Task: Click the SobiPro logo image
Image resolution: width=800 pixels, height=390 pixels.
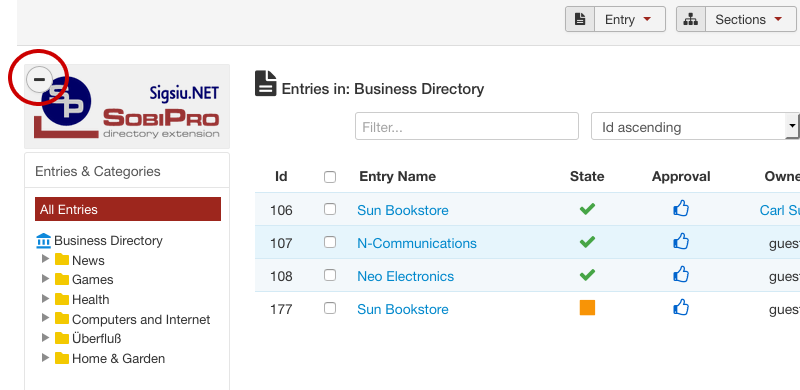Action: 127,106
